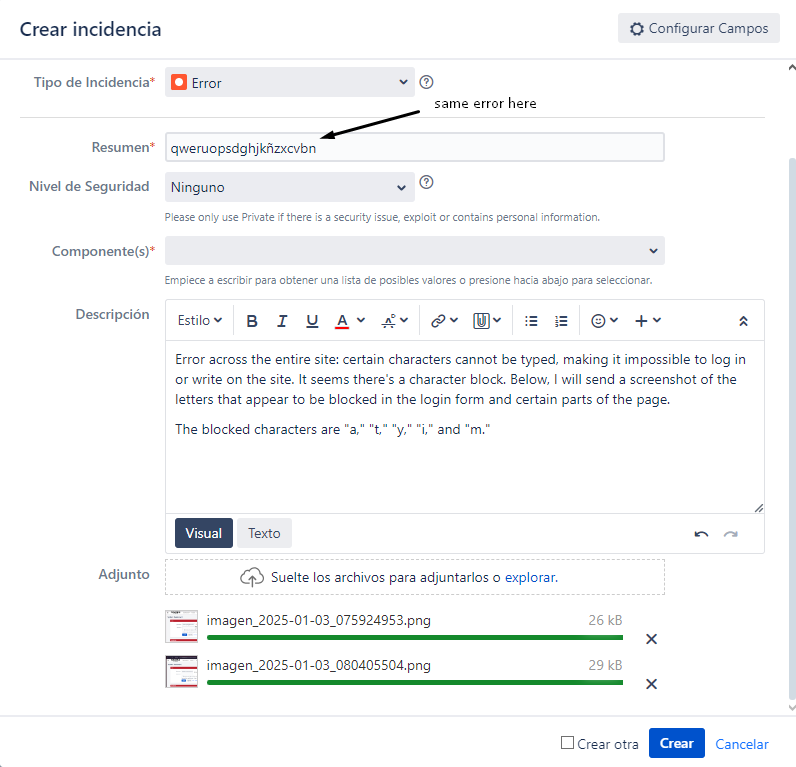The width and height of the screenshot is (796, 767).
Task: Switch to the Texto editor tab
Action: coord(264,533)
